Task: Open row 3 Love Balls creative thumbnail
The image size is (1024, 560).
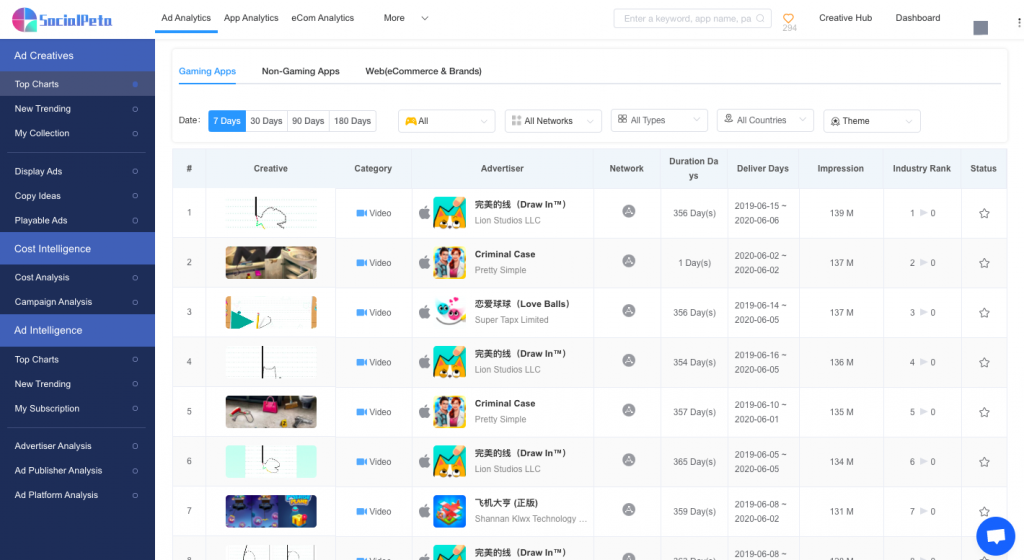Action: point(271,312)
